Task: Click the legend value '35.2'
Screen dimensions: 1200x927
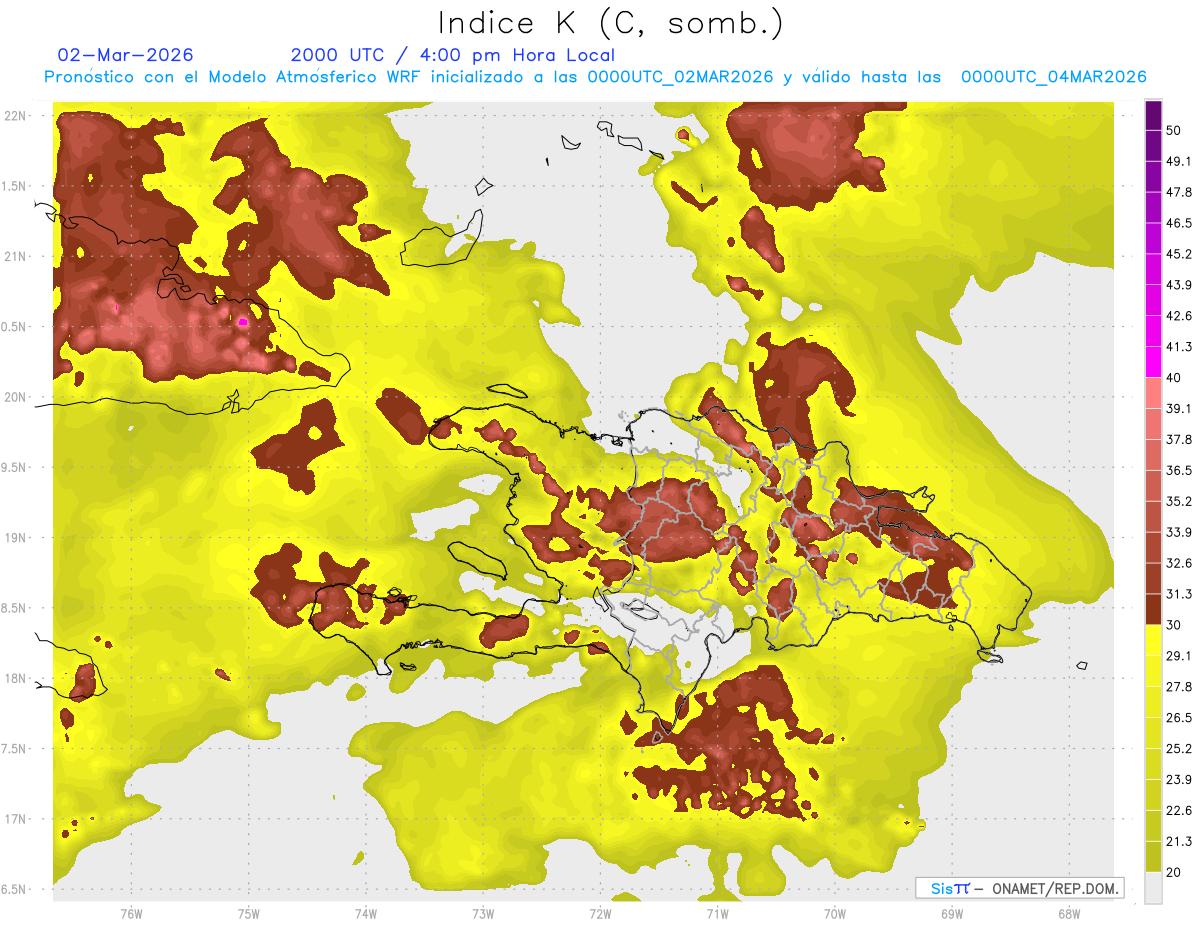Action: point(1179,502)
